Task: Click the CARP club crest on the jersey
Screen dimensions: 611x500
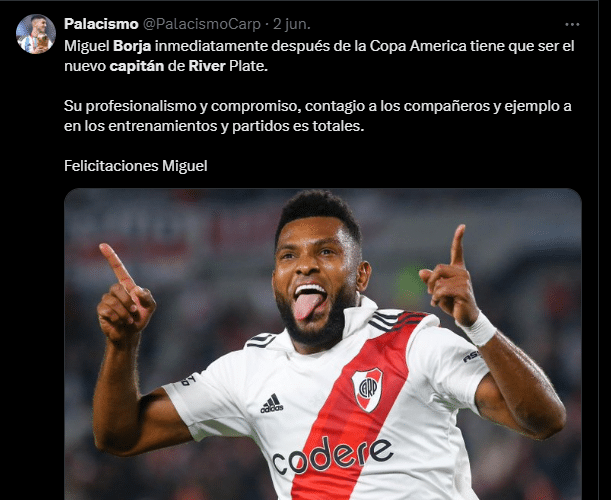Action: point(367,390)
